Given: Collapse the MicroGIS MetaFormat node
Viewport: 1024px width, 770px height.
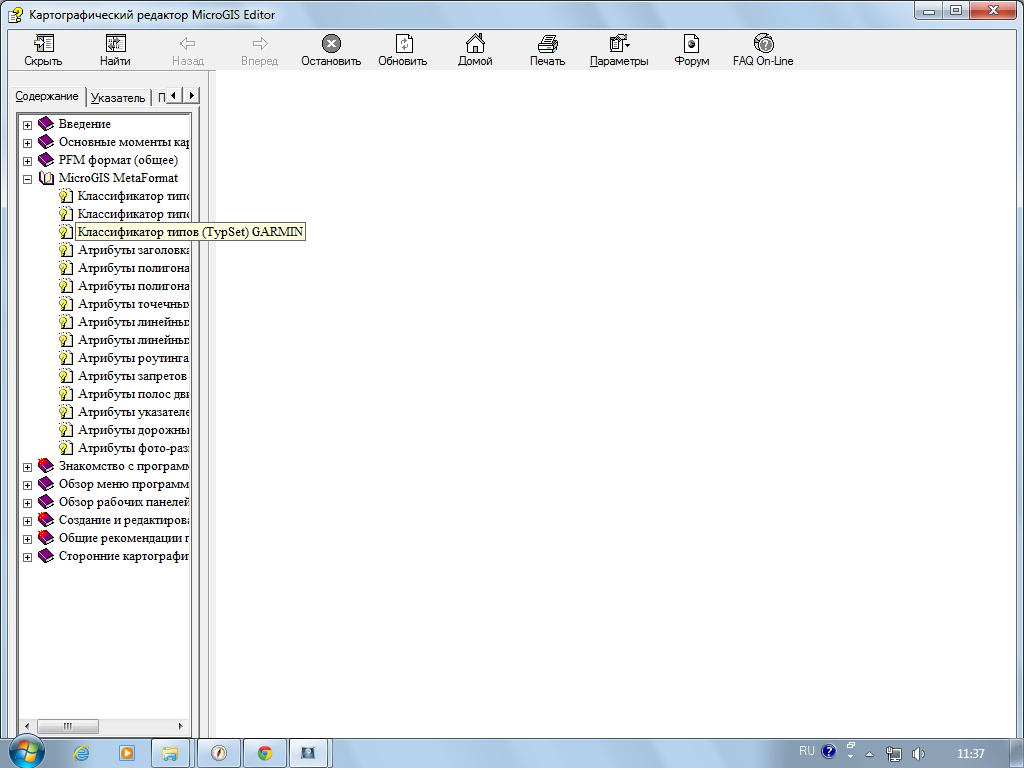Looking at the screenshot, I should [x=28, y=179].
